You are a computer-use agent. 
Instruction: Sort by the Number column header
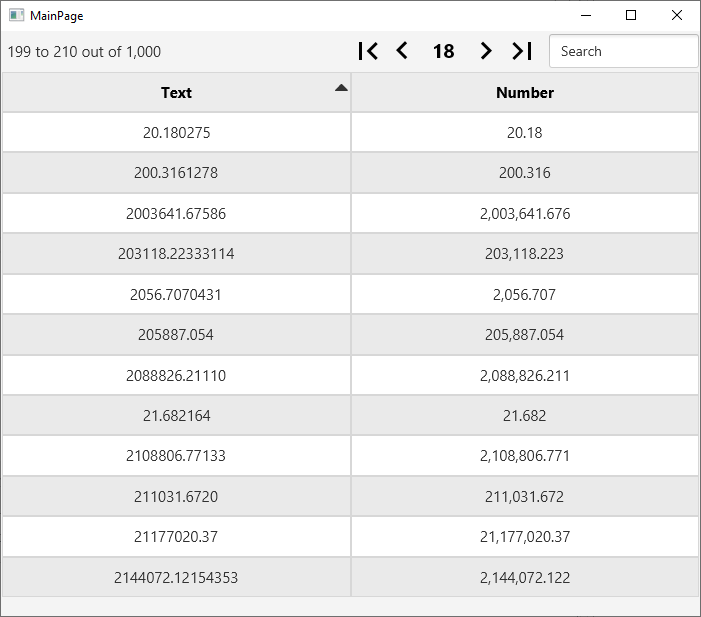pos(525,93)
